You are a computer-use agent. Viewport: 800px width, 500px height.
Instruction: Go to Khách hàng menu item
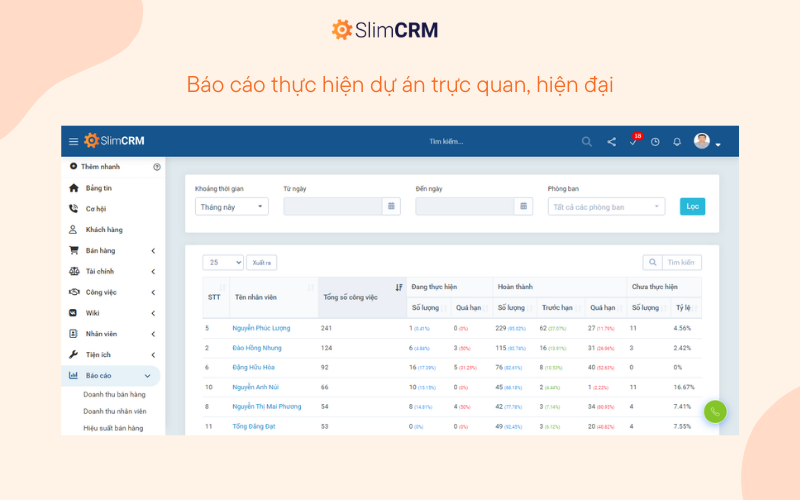click(x=104, y=230)
